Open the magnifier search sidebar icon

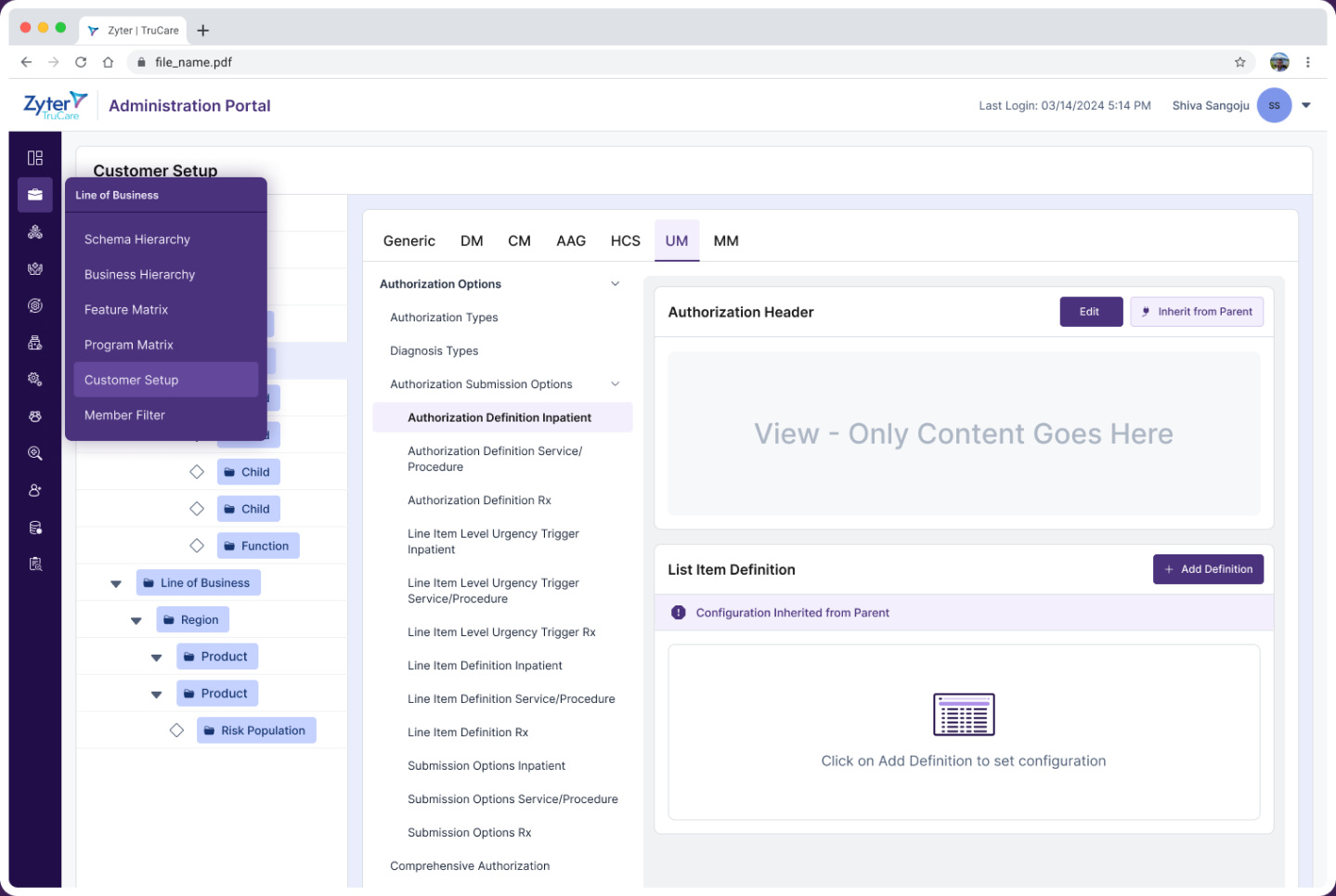click(x=35, y=453)
